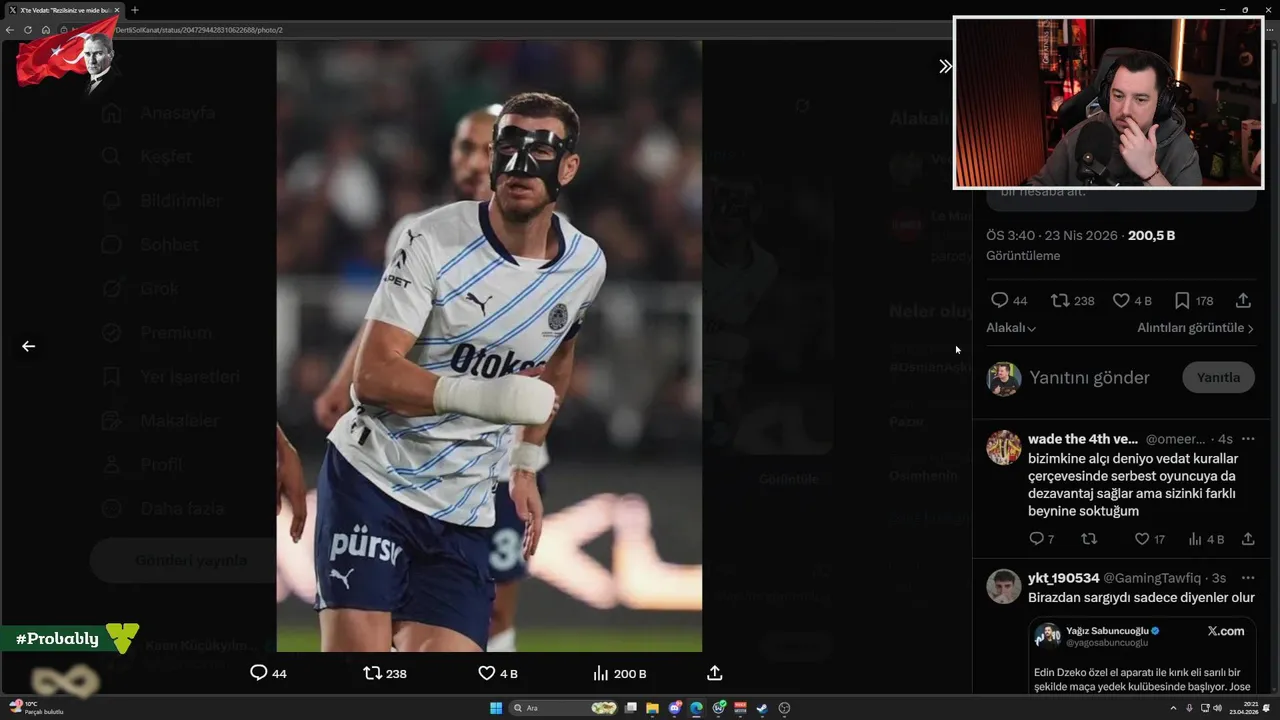Share wade the 4th's comment
1280x720 pixels.
pyautogui.click(x=1248, y=539)
